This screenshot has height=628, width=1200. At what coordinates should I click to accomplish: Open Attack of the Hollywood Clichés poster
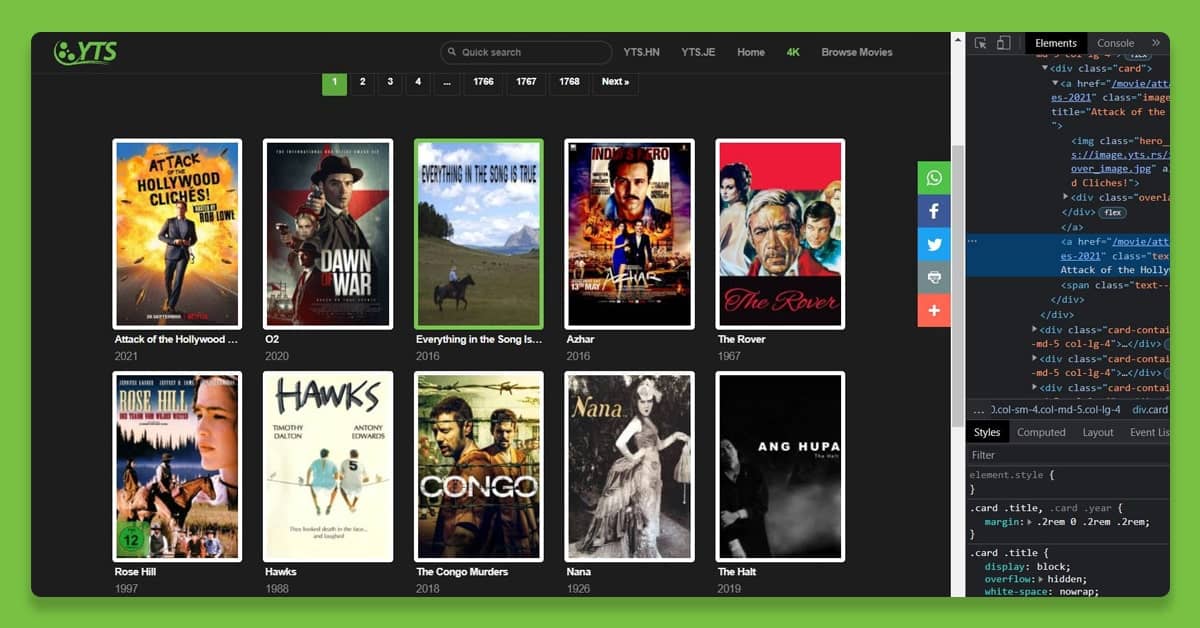(x=177, y=234)
